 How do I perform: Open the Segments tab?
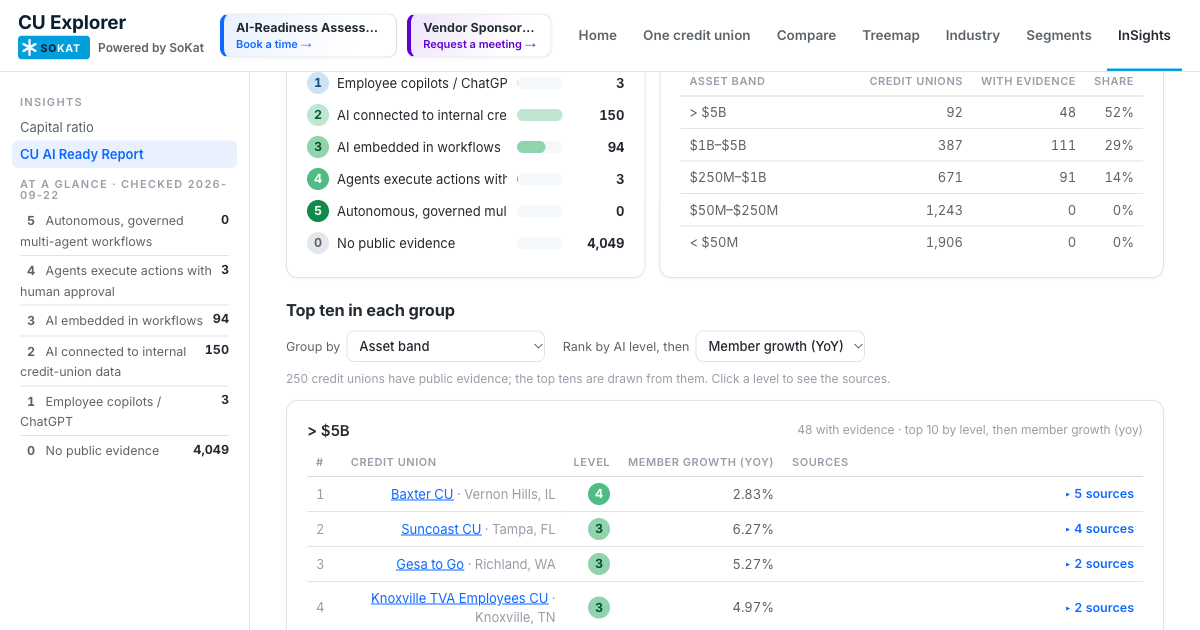1059,35
